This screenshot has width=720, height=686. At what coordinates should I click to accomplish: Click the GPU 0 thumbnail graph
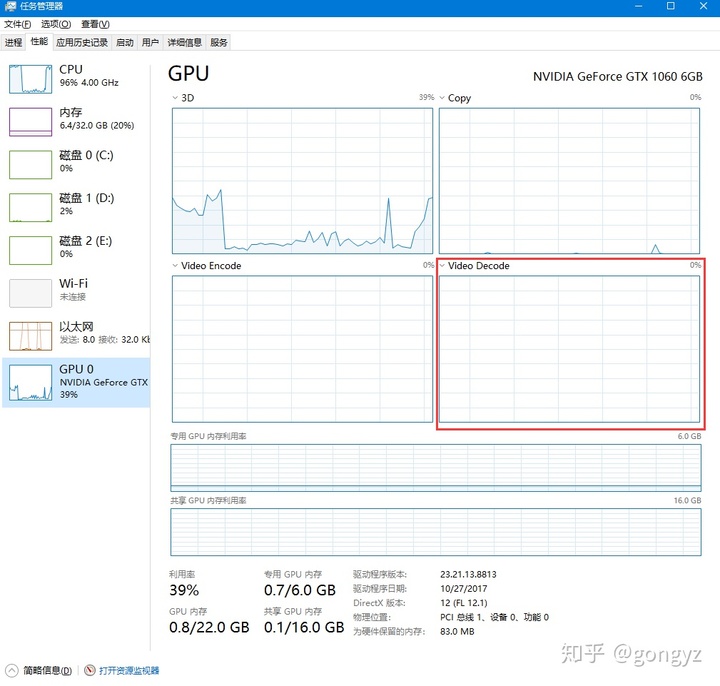point(30,383)
